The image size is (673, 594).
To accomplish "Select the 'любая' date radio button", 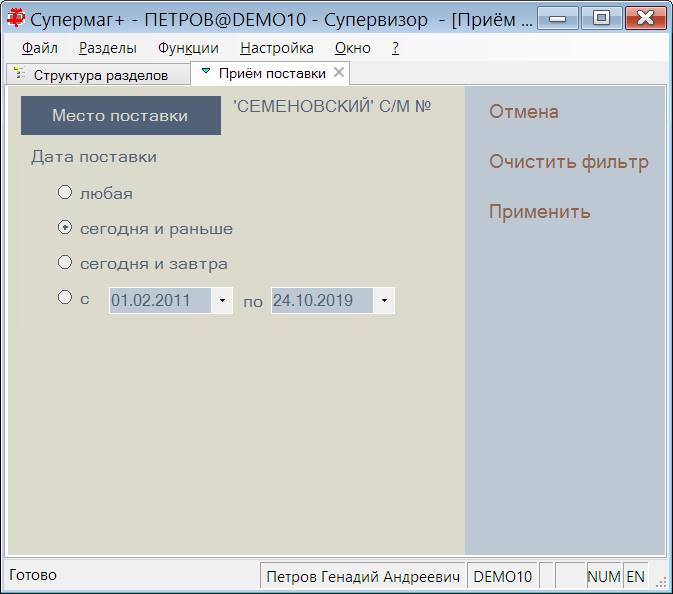I will point(65,192).
